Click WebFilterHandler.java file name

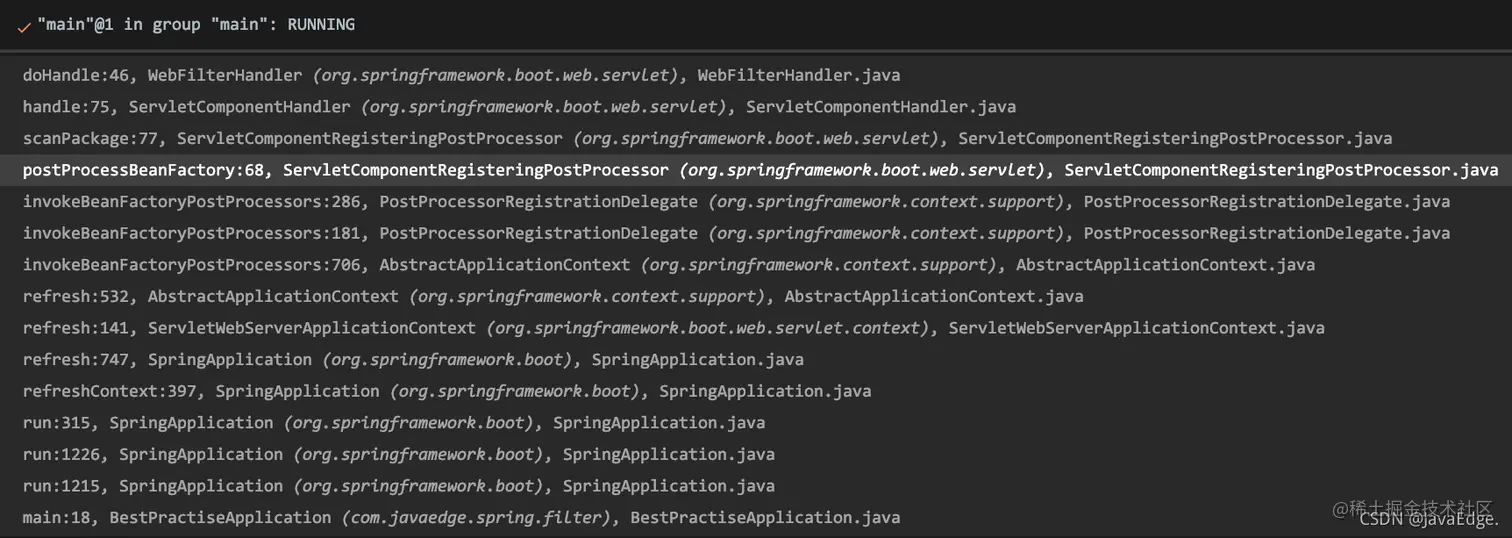[x=799, y=75]
